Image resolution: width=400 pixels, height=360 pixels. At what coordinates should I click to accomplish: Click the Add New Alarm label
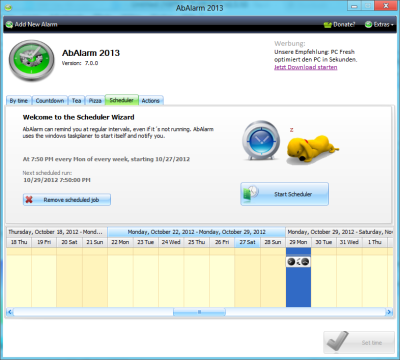[36, 24]
